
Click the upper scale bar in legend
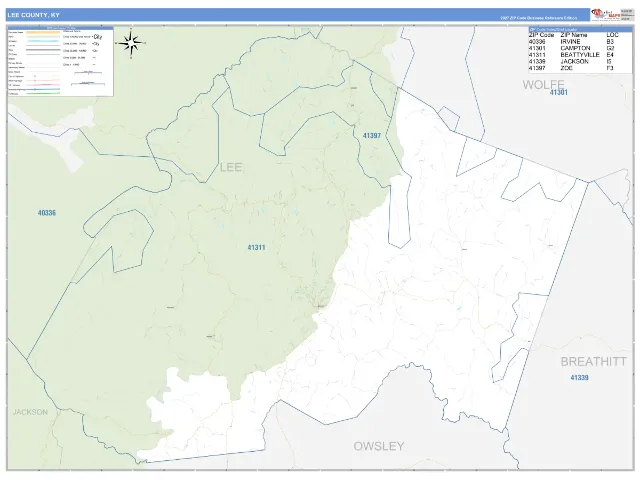(88, 73)
